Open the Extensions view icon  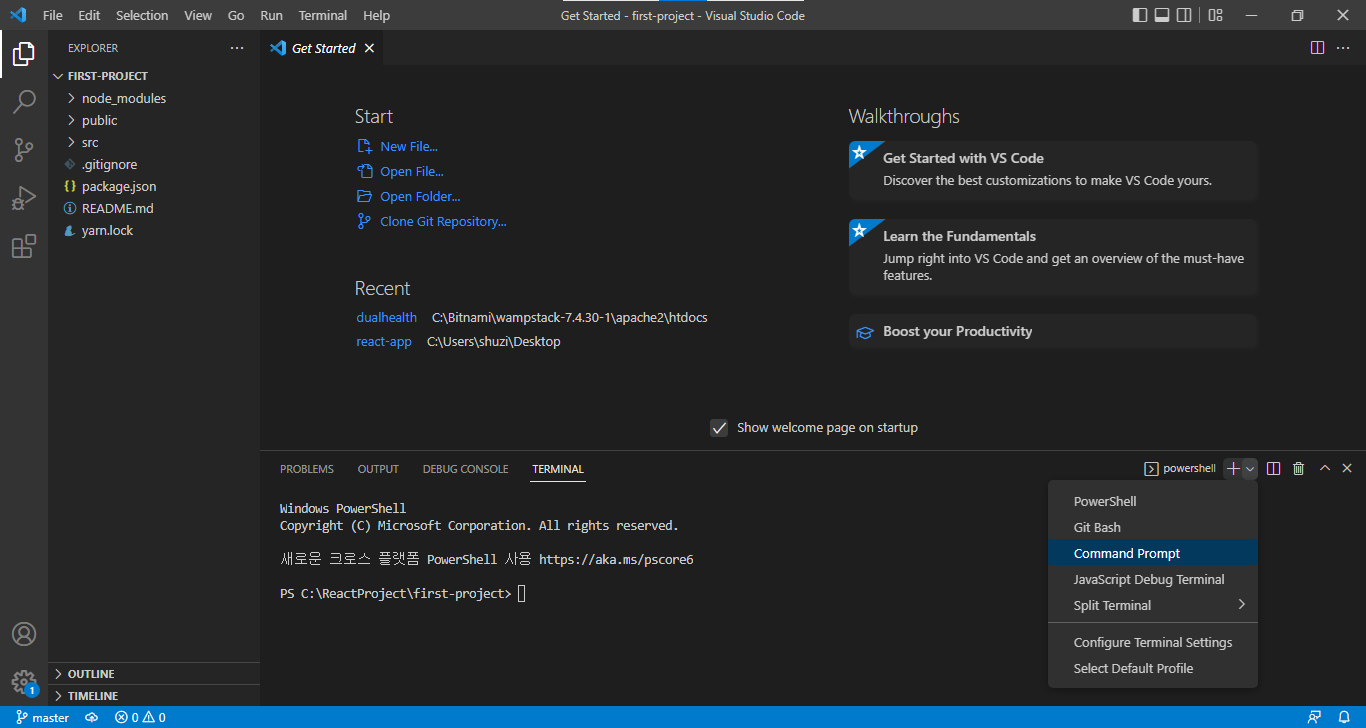(x=24, y=246)
